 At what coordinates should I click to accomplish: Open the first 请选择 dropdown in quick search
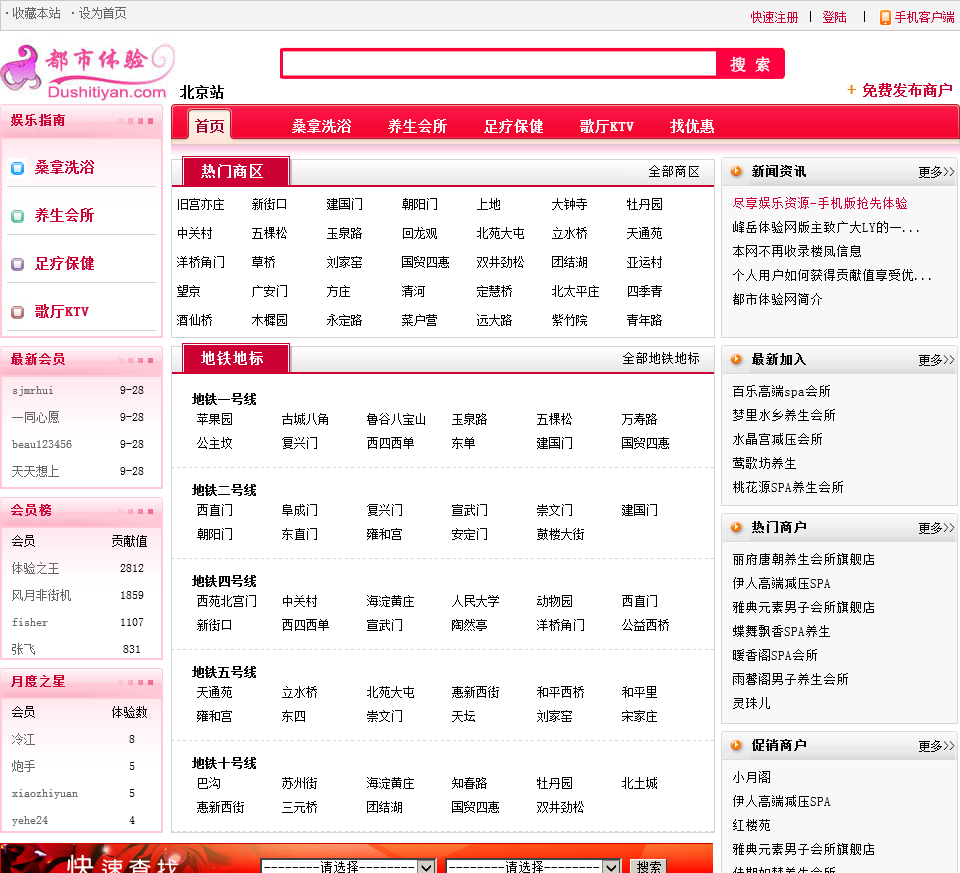click(348, 866)
